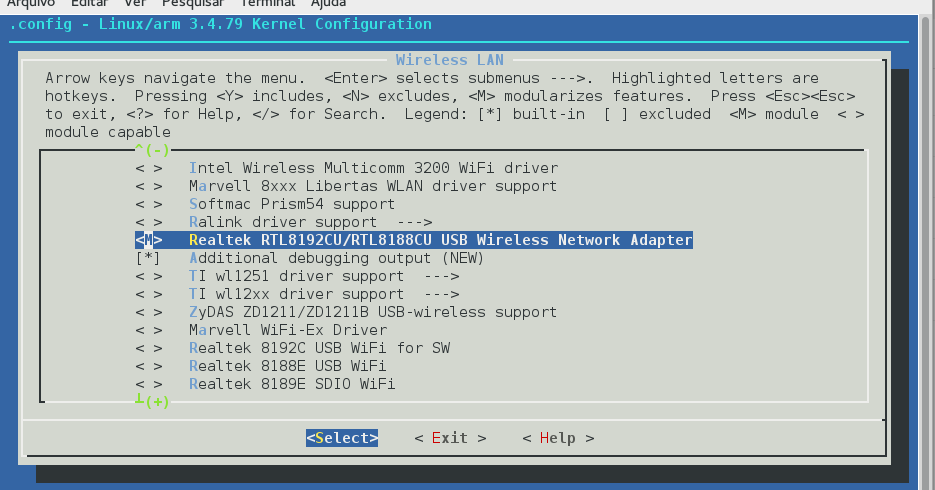Select Realtek 8189E SDIO WiFi entry
Viewport: 935px width, 490px height.
[x=292, y=384]
